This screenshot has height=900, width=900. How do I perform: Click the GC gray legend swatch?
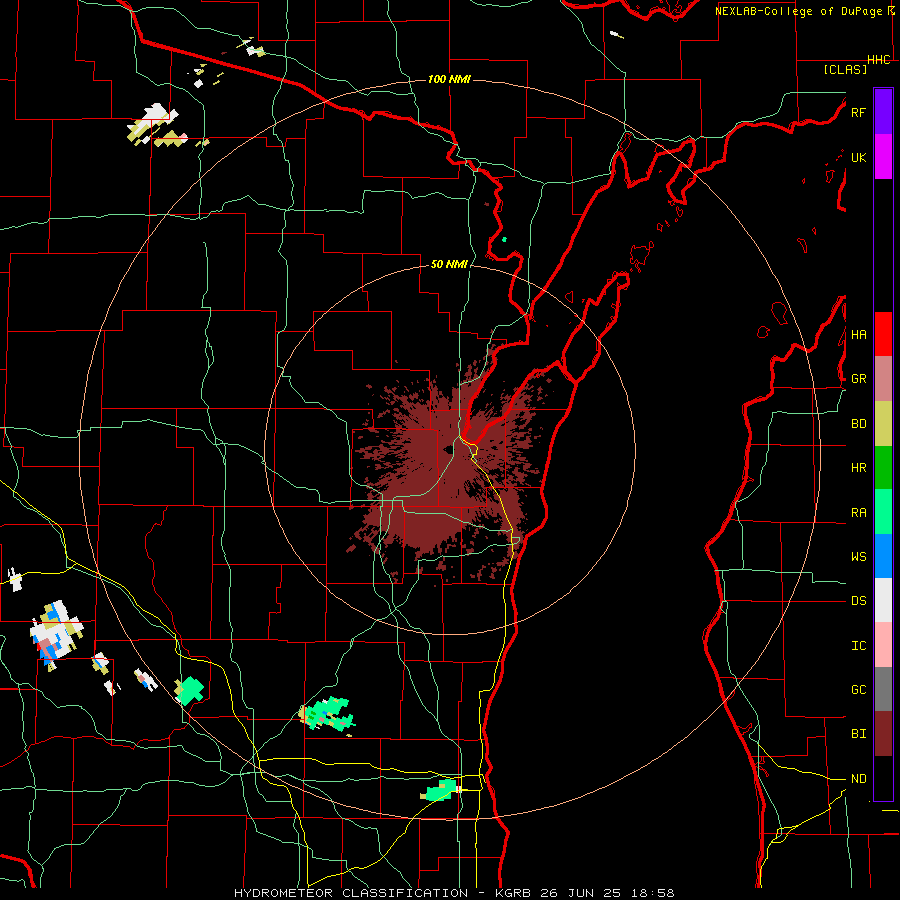[883, 689]
